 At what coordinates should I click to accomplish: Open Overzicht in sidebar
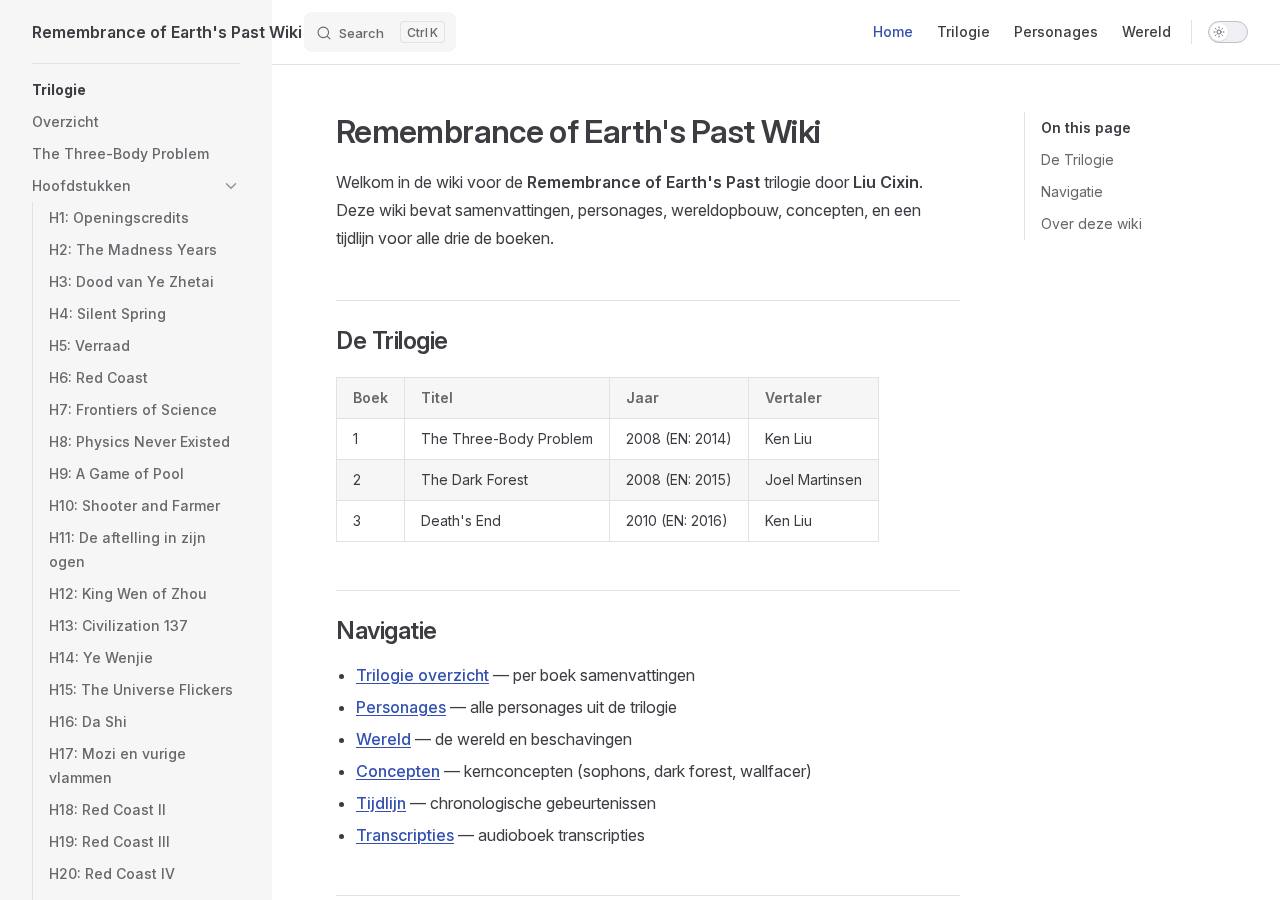[x=65, y=122]
